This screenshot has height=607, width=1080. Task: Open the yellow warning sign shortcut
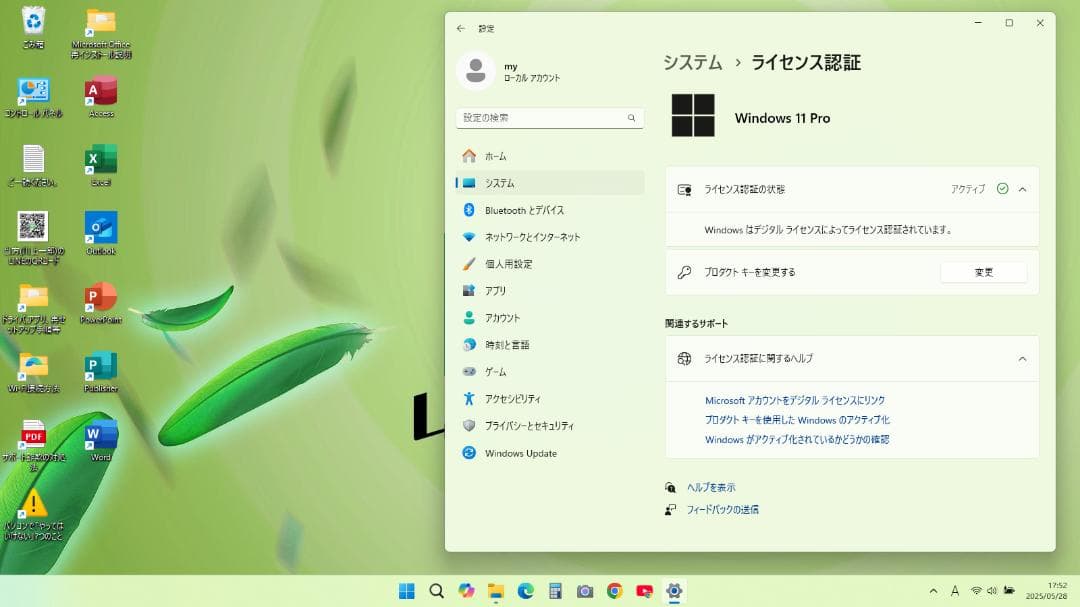point(33,513)
